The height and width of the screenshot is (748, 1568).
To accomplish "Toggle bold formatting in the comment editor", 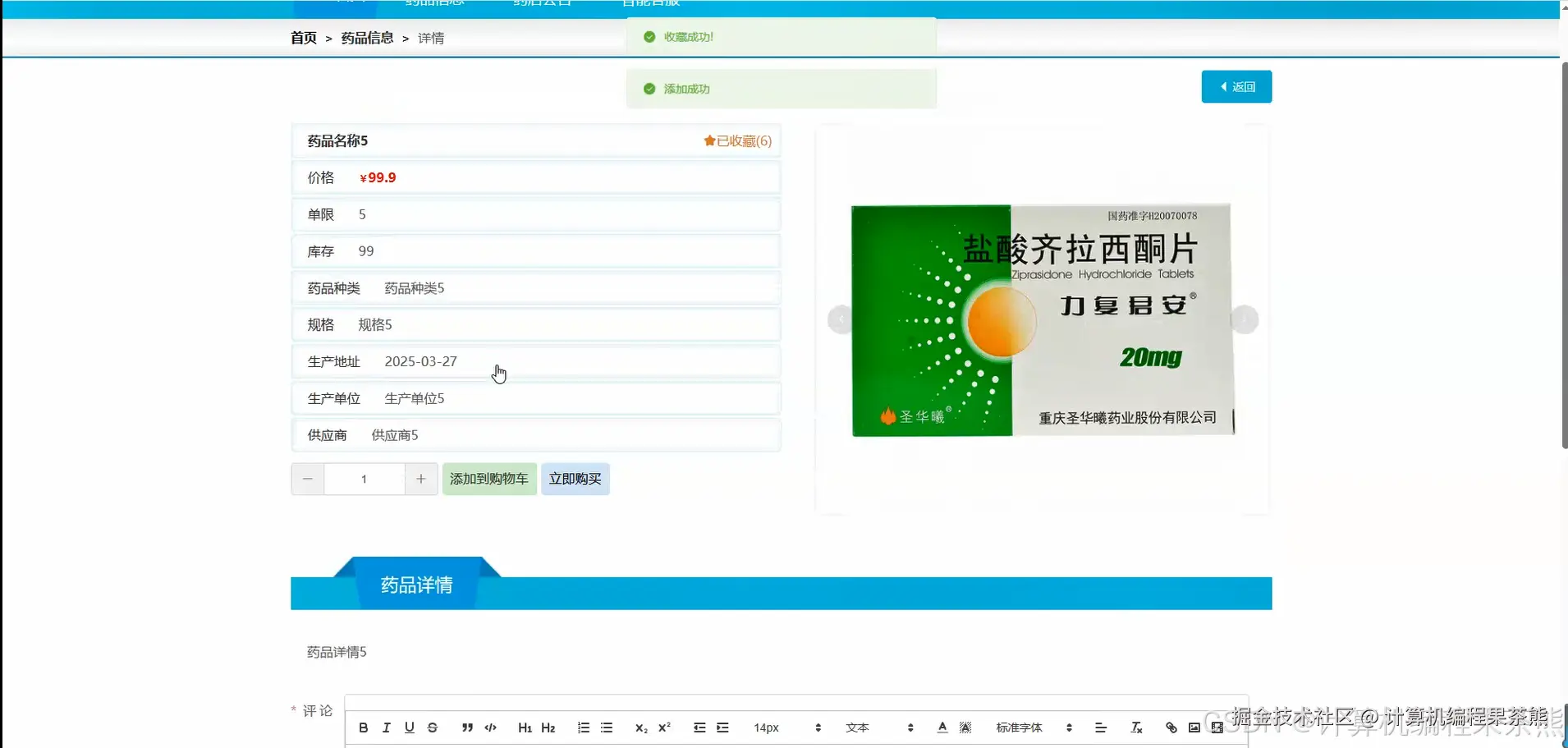I will click(362, 727).
